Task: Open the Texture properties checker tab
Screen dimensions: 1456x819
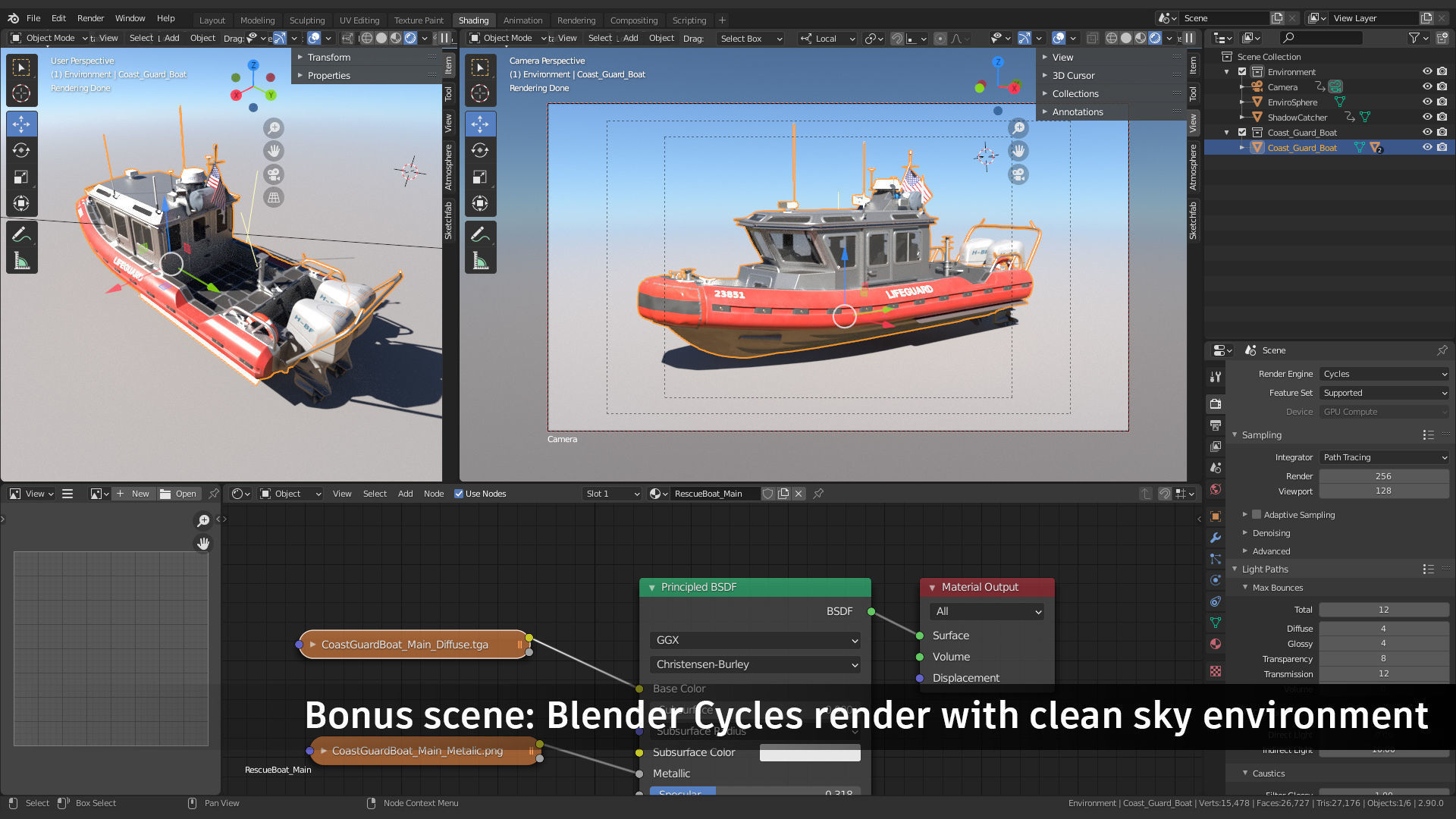Action: click(x=1216, y=671)
